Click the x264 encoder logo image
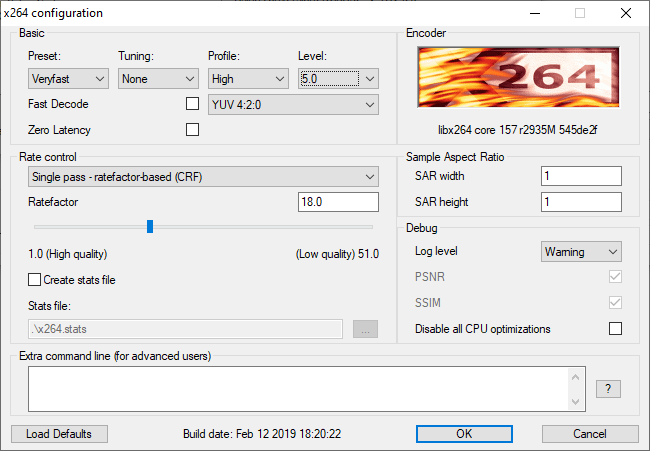Screen dimensions: 650x451 (518, 77)
